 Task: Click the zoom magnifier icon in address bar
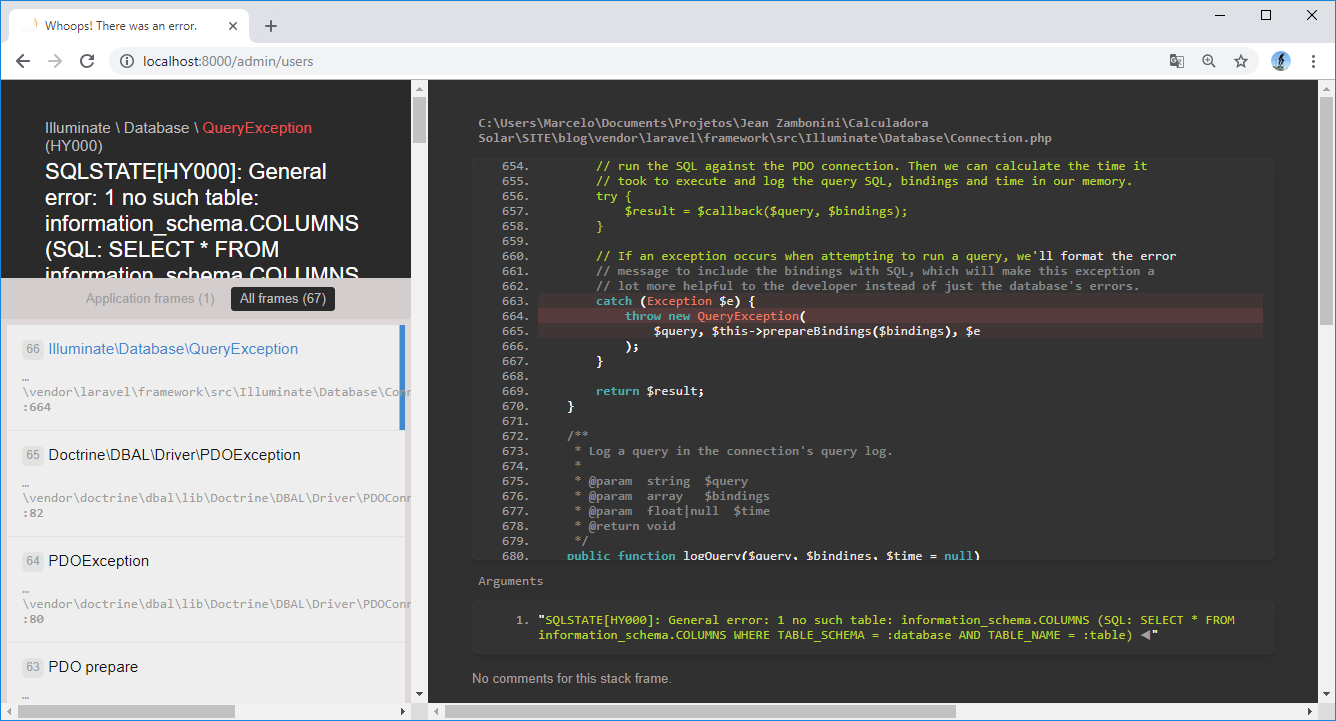tap(1209, 61)
